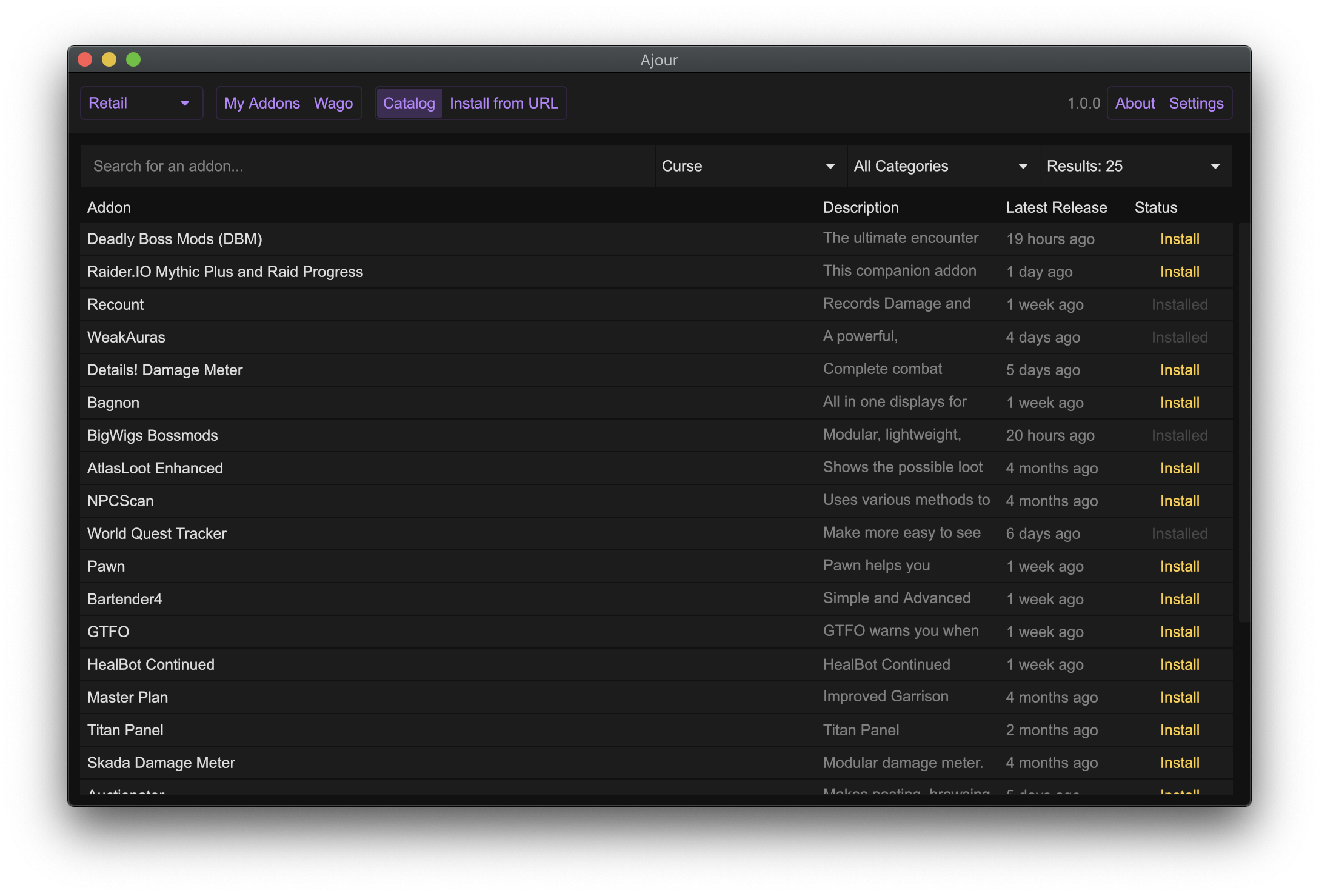This screenshot has height=896, width=1319.
Task: Select the Catalog tab
Action: [409, 103]
